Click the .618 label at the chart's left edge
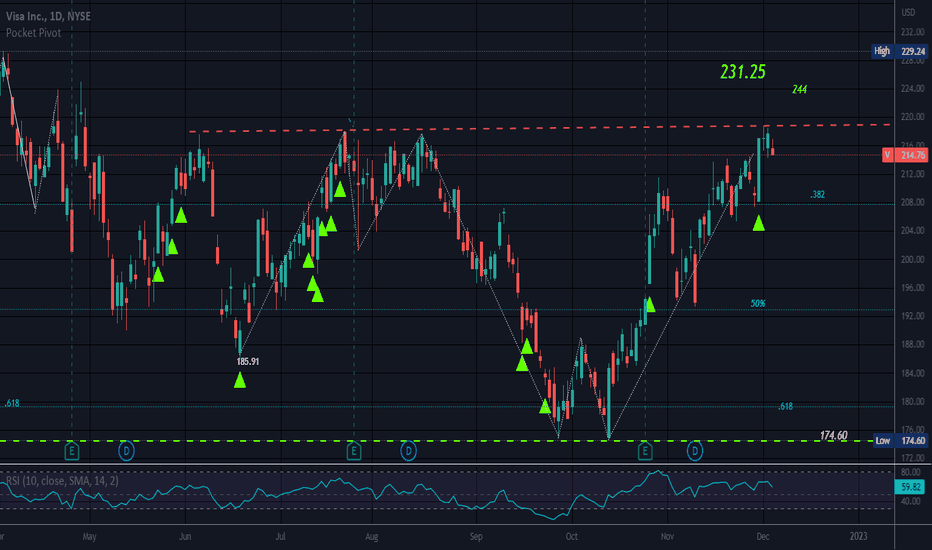932x550 pixels. coord(12,403)
